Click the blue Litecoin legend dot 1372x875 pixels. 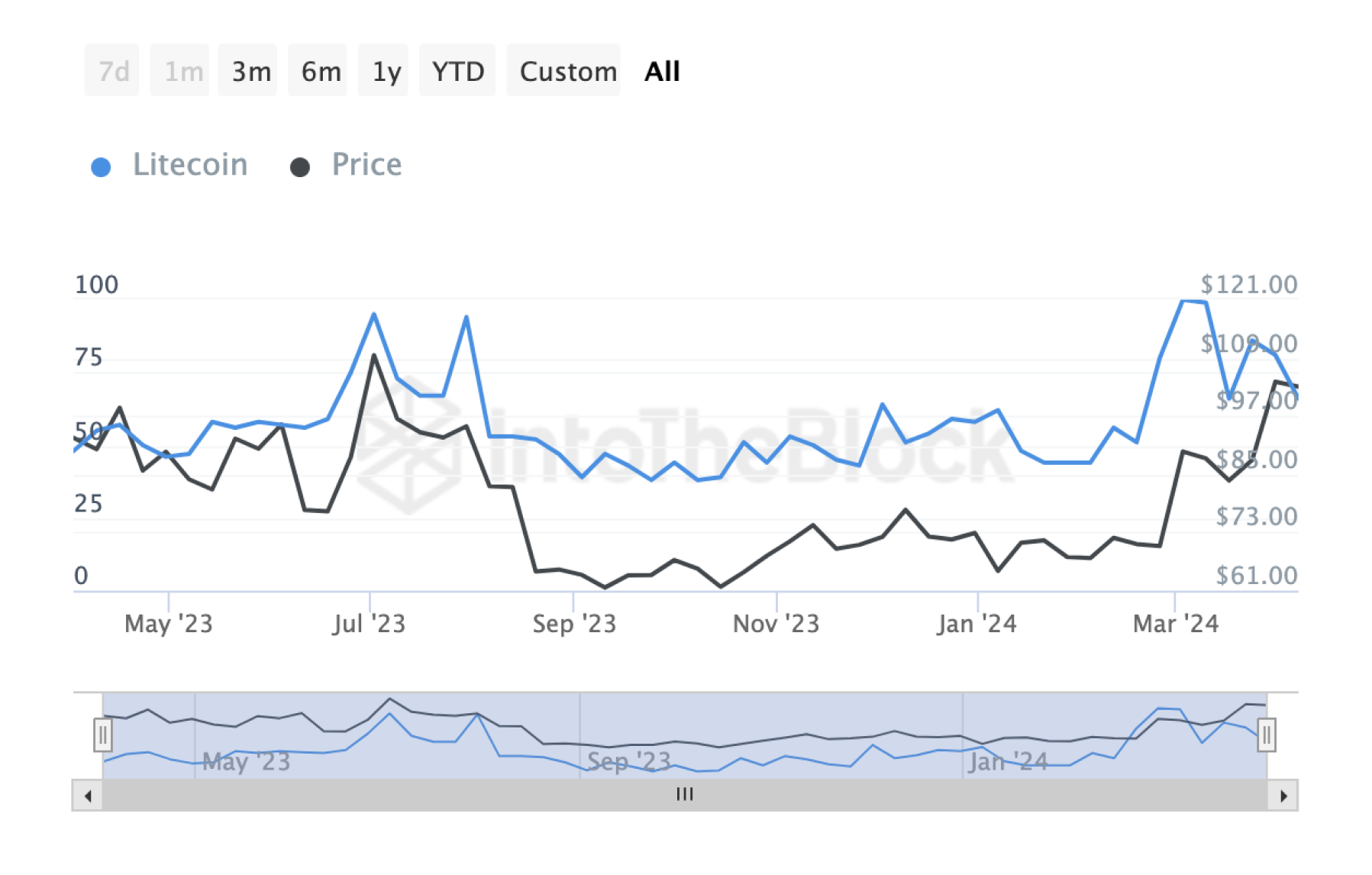[101, 164]
